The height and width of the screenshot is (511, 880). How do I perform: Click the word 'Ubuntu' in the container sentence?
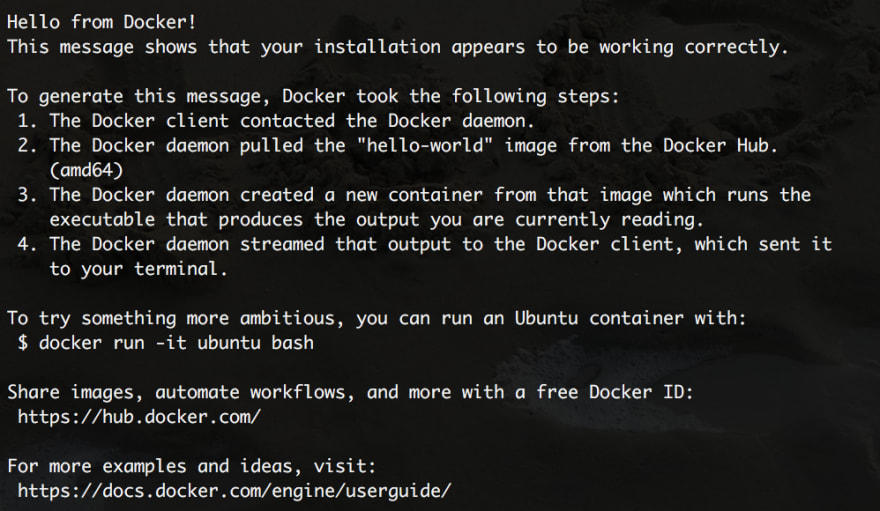click(546, 318)
